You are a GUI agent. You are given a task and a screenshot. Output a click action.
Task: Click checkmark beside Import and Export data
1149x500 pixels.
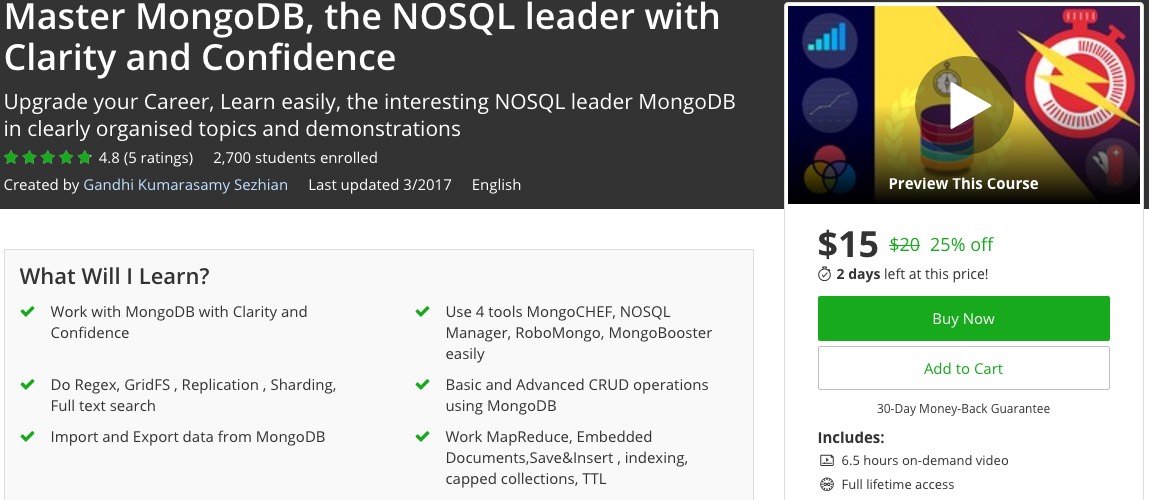[x=28, y=437]
